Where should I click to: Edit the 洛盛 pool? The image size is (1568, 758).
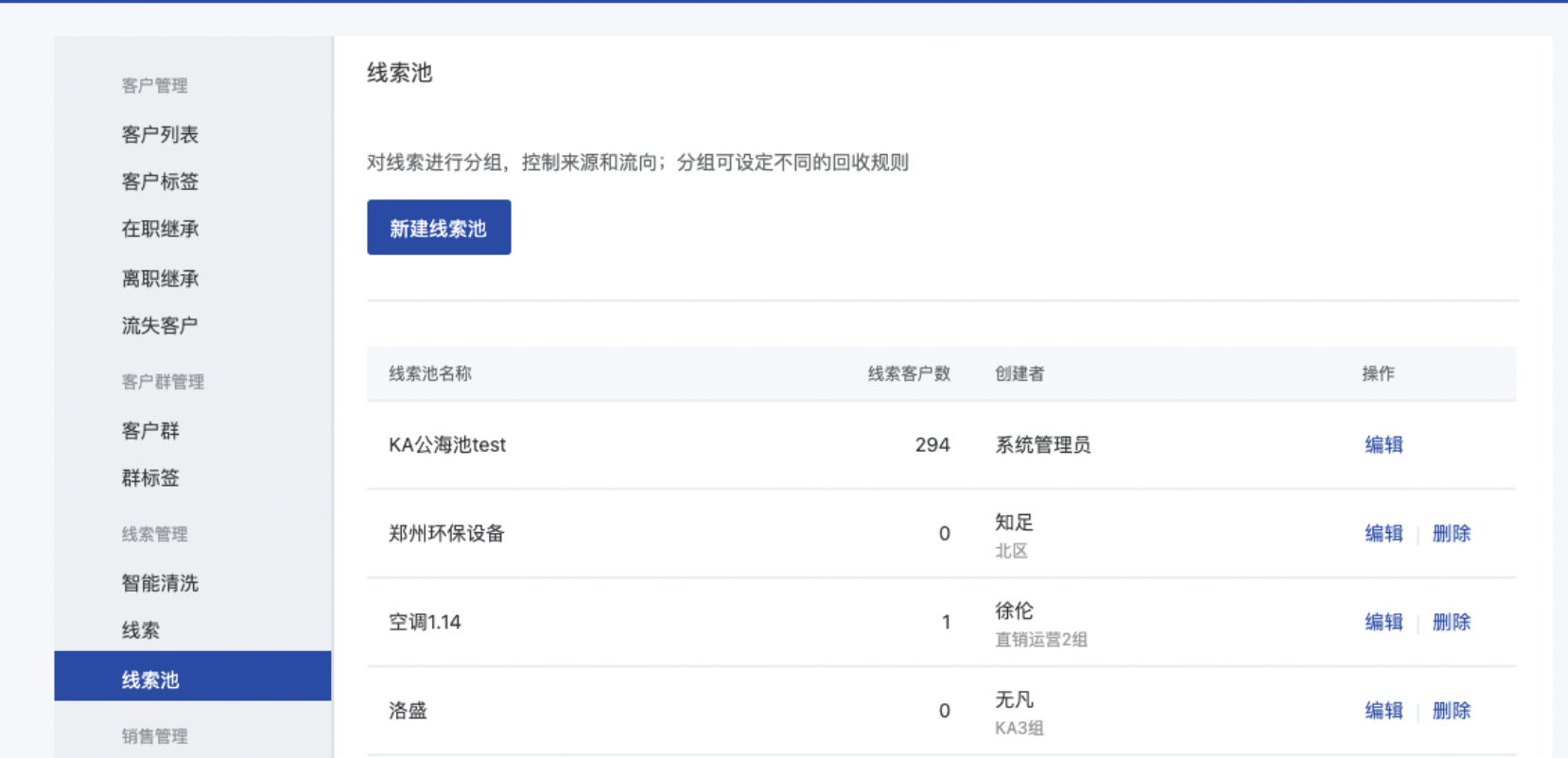coord(1384,711)
